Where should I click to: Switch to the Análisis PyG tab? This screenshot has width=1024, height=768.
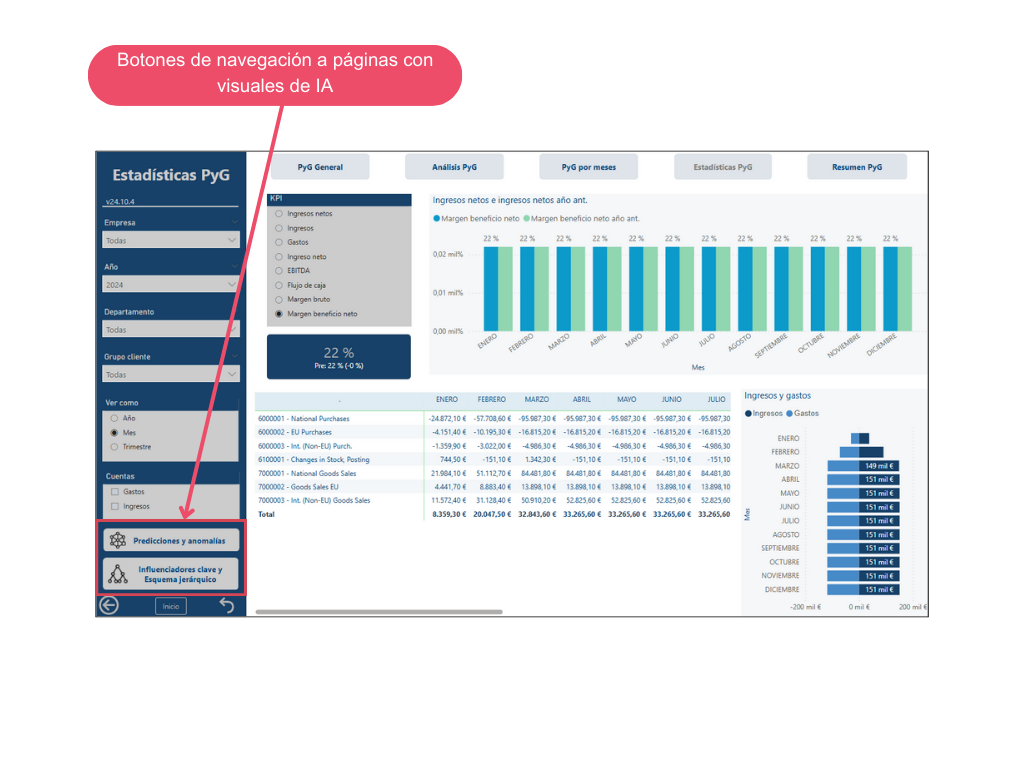click(x=455, y=167)
